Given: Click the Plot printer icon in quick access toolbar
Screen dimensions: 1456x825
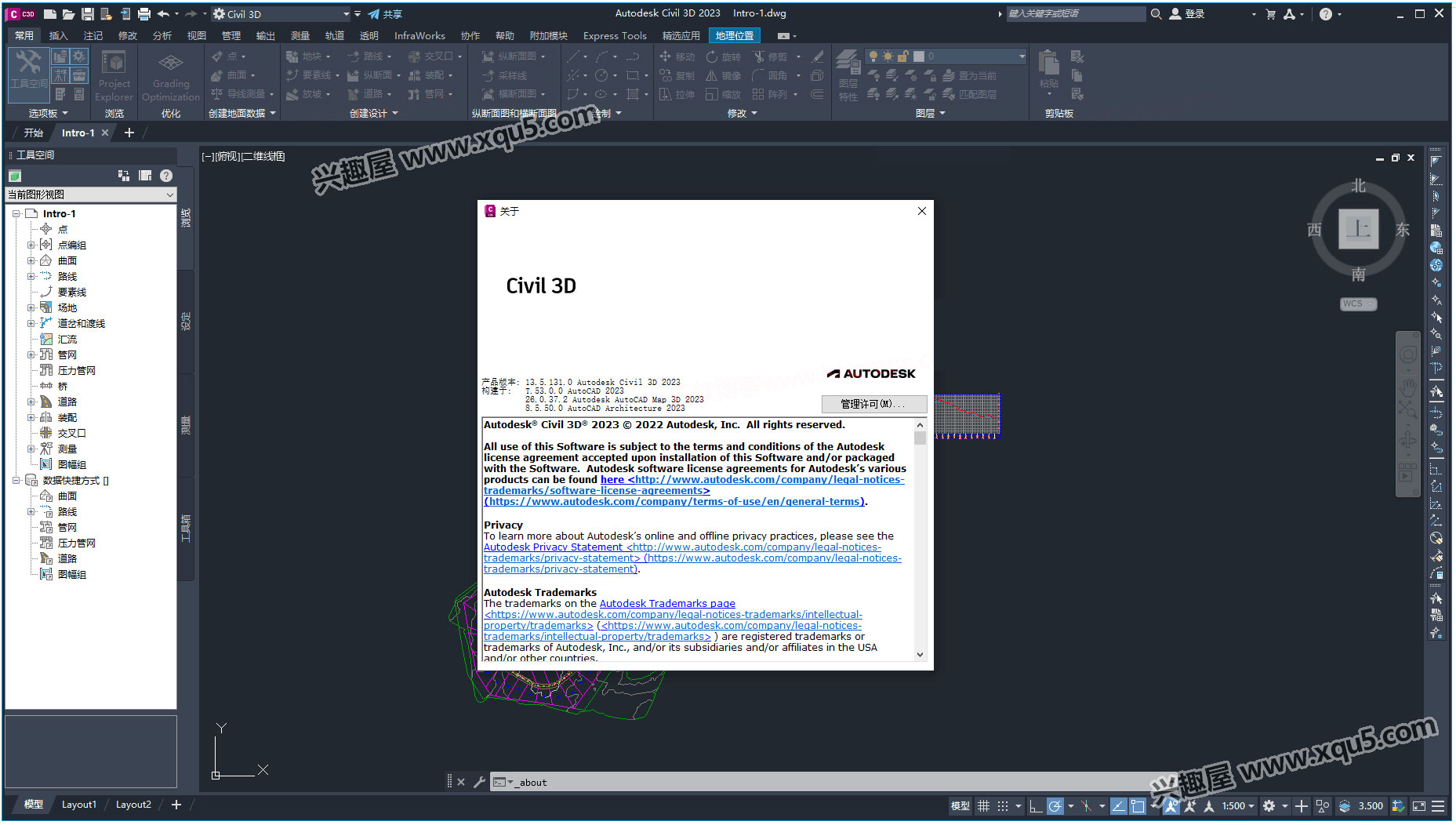Looking at the screenshot, I should (x=144, y=14).
